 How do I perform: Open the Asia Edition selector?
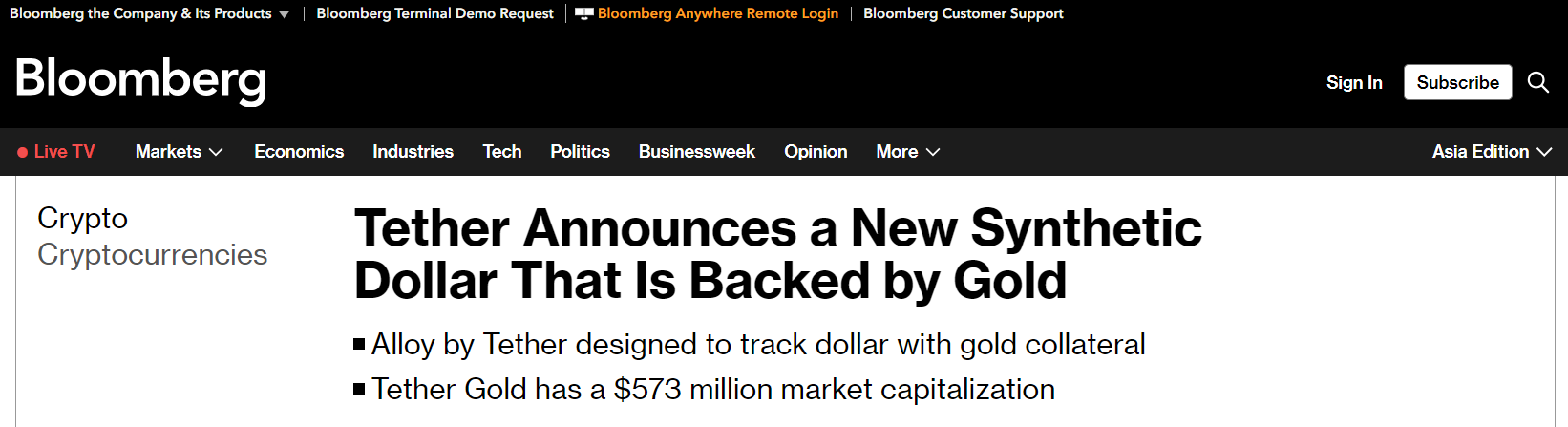[x=1491, y=152]
